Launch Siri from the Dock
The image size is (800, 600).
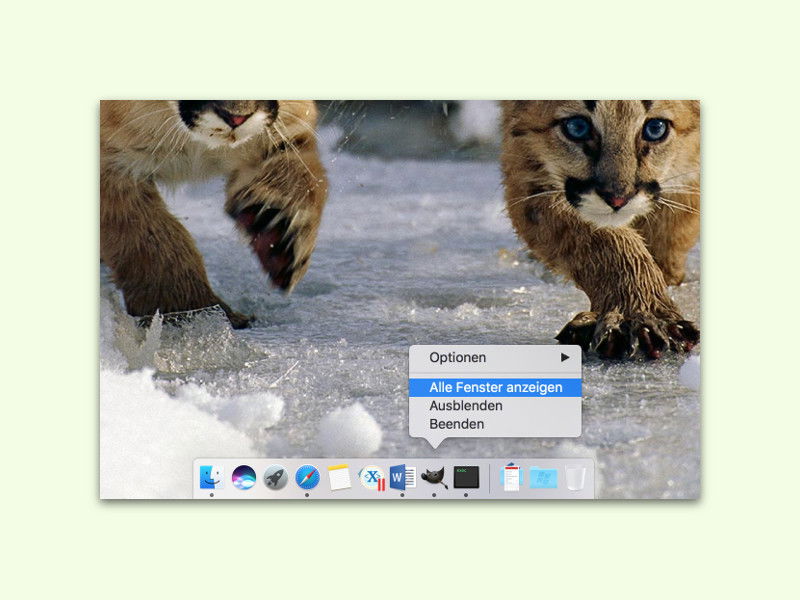point(244,478)
